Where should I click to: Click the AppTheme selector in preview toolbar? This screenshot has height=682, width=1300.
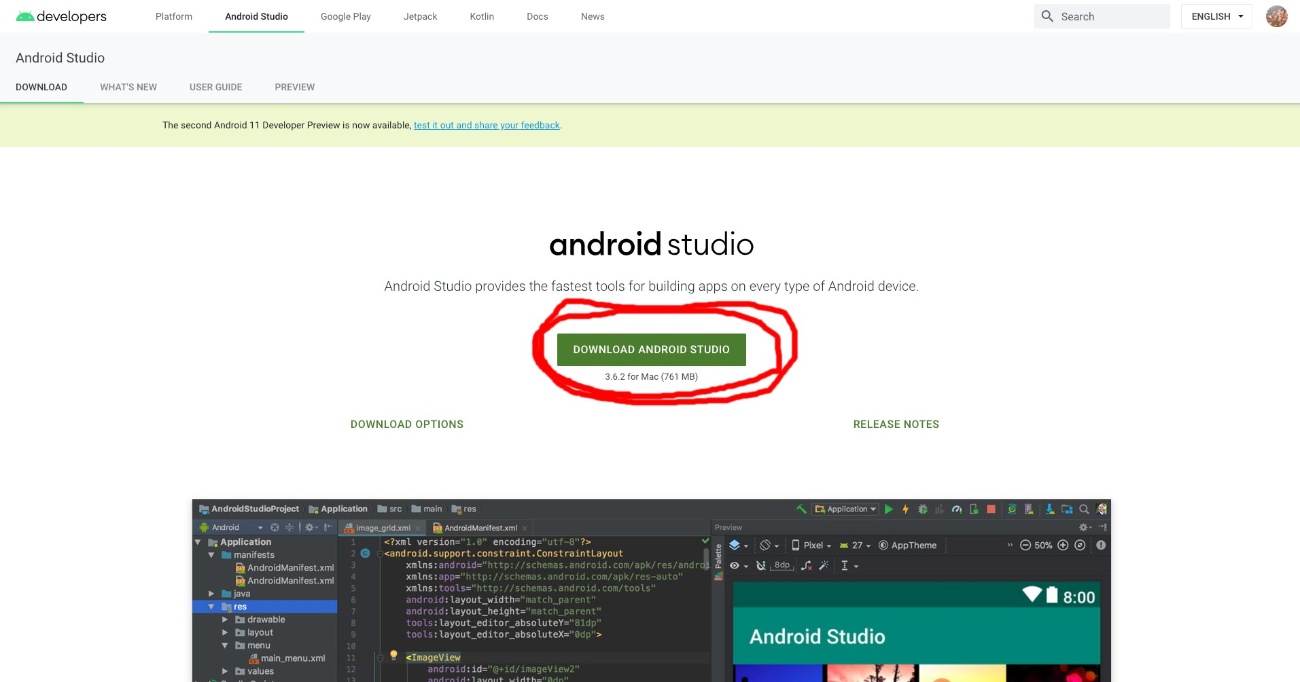pos(908,545)
